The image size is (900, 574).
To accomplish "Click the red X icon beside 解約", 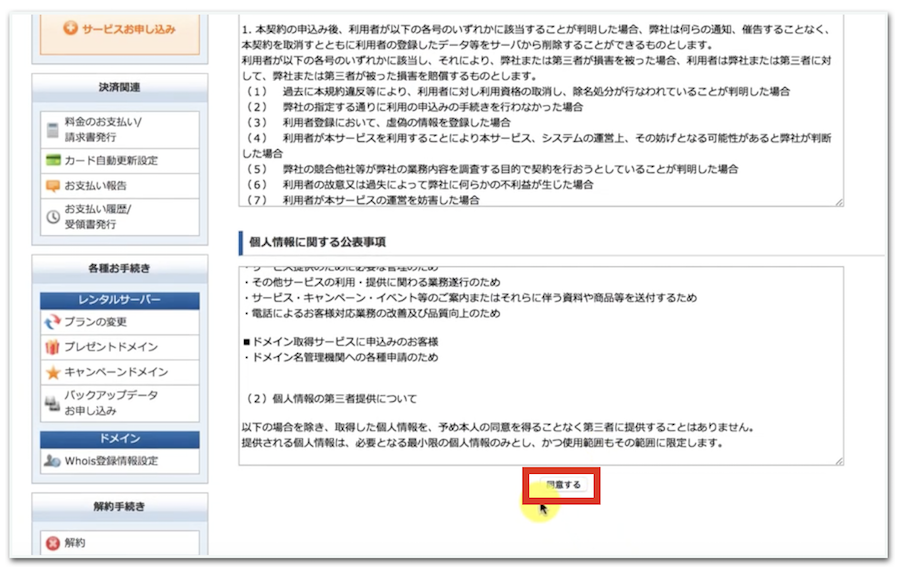I will click(x=53, y=543).
